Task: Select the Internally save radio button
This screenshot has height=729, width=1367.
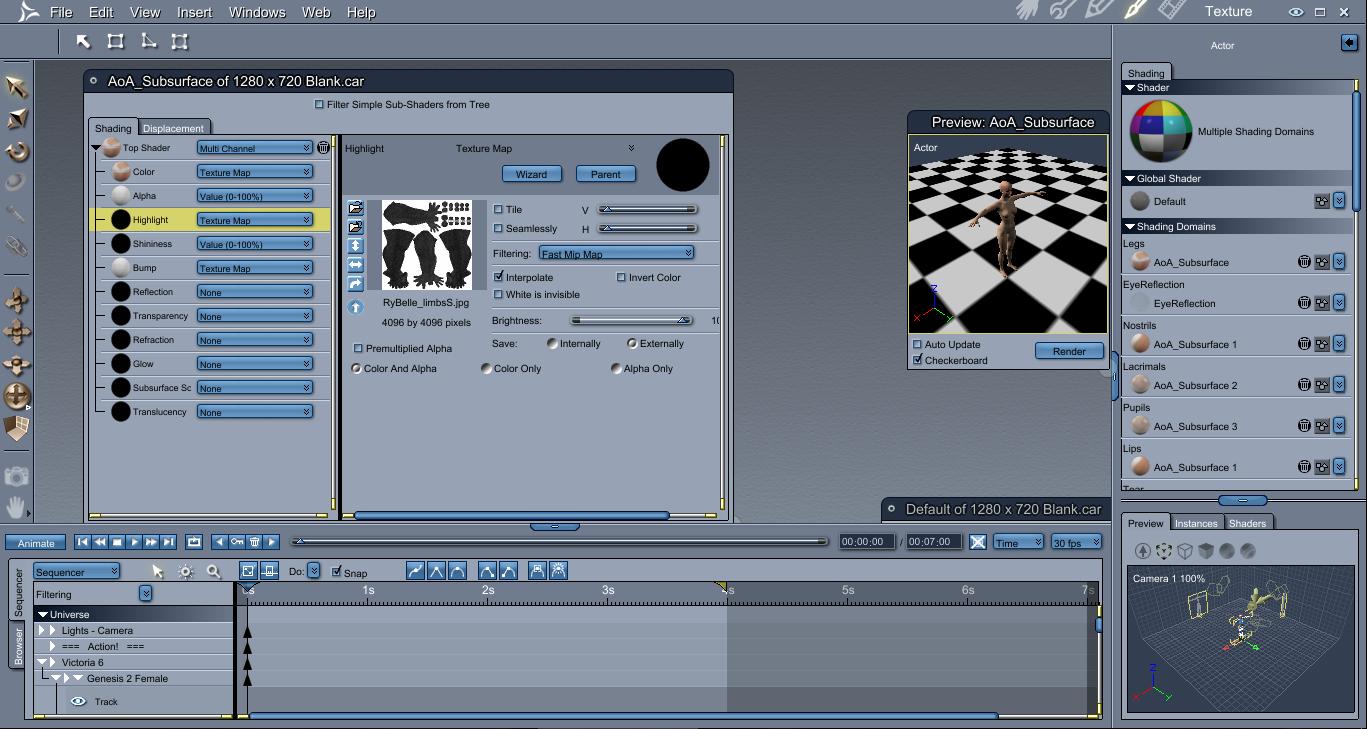Action: [552, 344]
